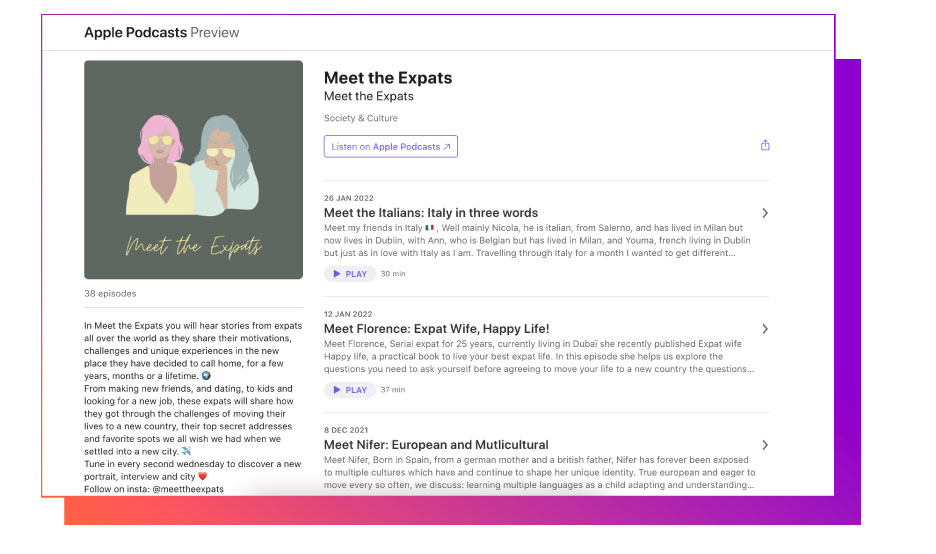
Task: Play the Meet Florence episode
Action: coord(350,390)
